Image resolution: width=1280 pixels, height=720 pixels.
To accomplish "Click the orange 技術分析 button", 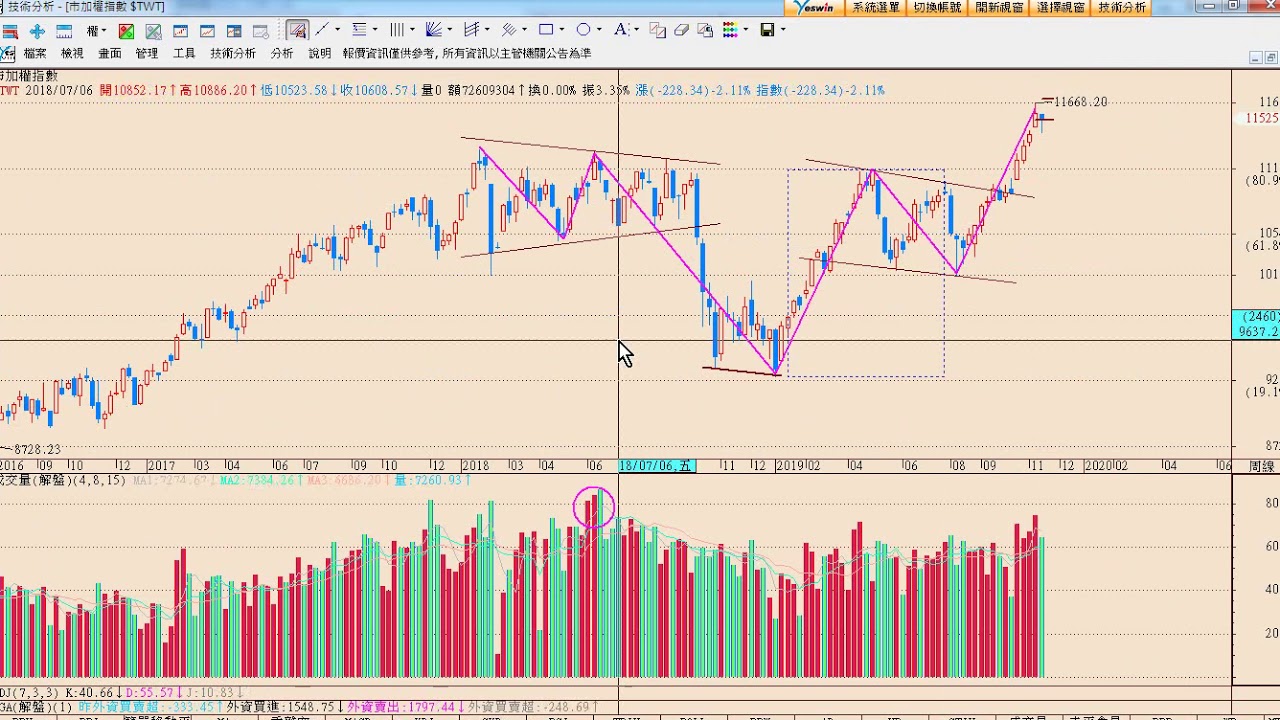I will click(x=1122, y=7).
